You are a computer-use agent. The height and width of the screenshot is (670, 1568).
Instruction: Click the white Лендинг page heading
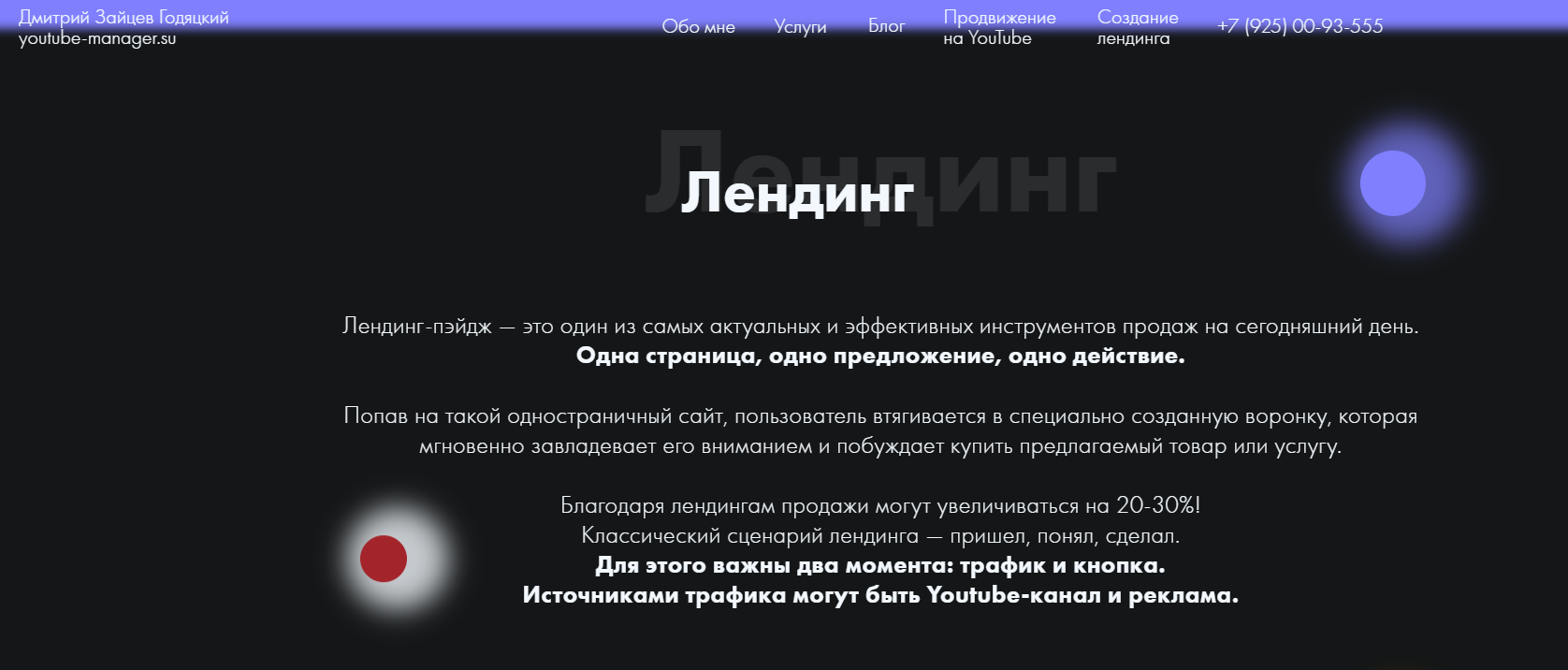tap(797, 193)
